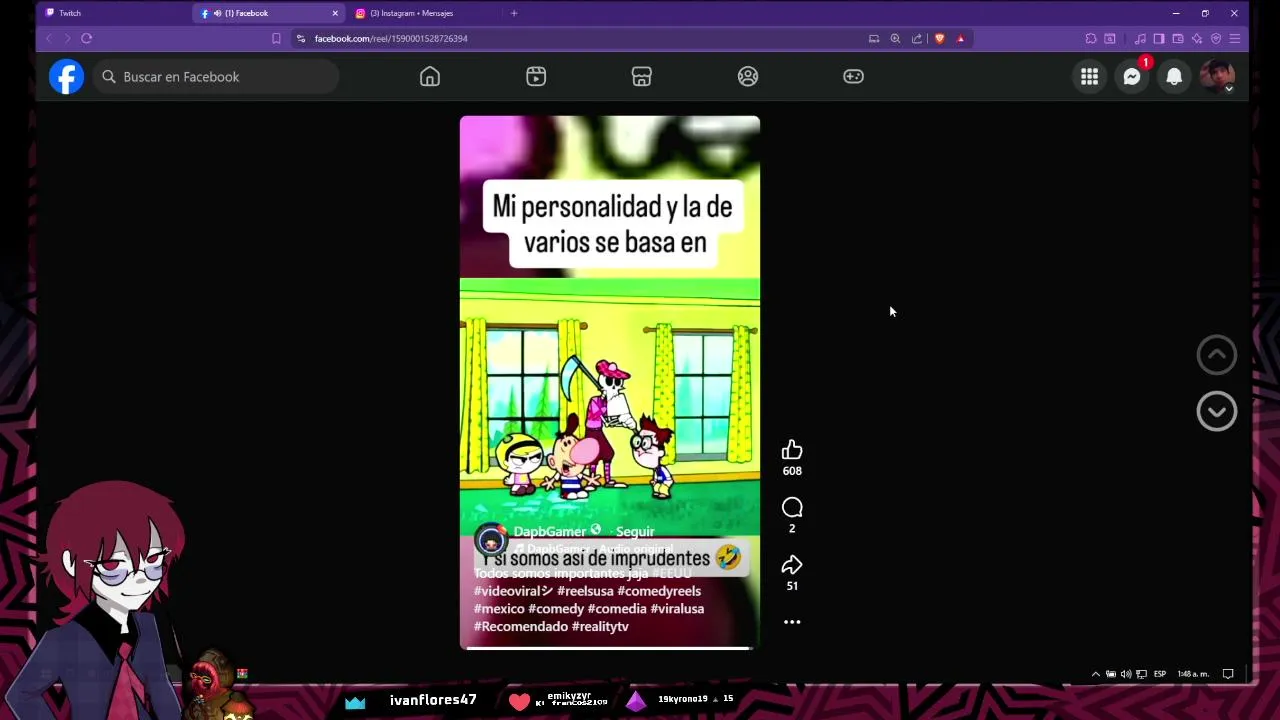Click the Facebook logo
Screen dimensions: 1280x720
[67, 77]
